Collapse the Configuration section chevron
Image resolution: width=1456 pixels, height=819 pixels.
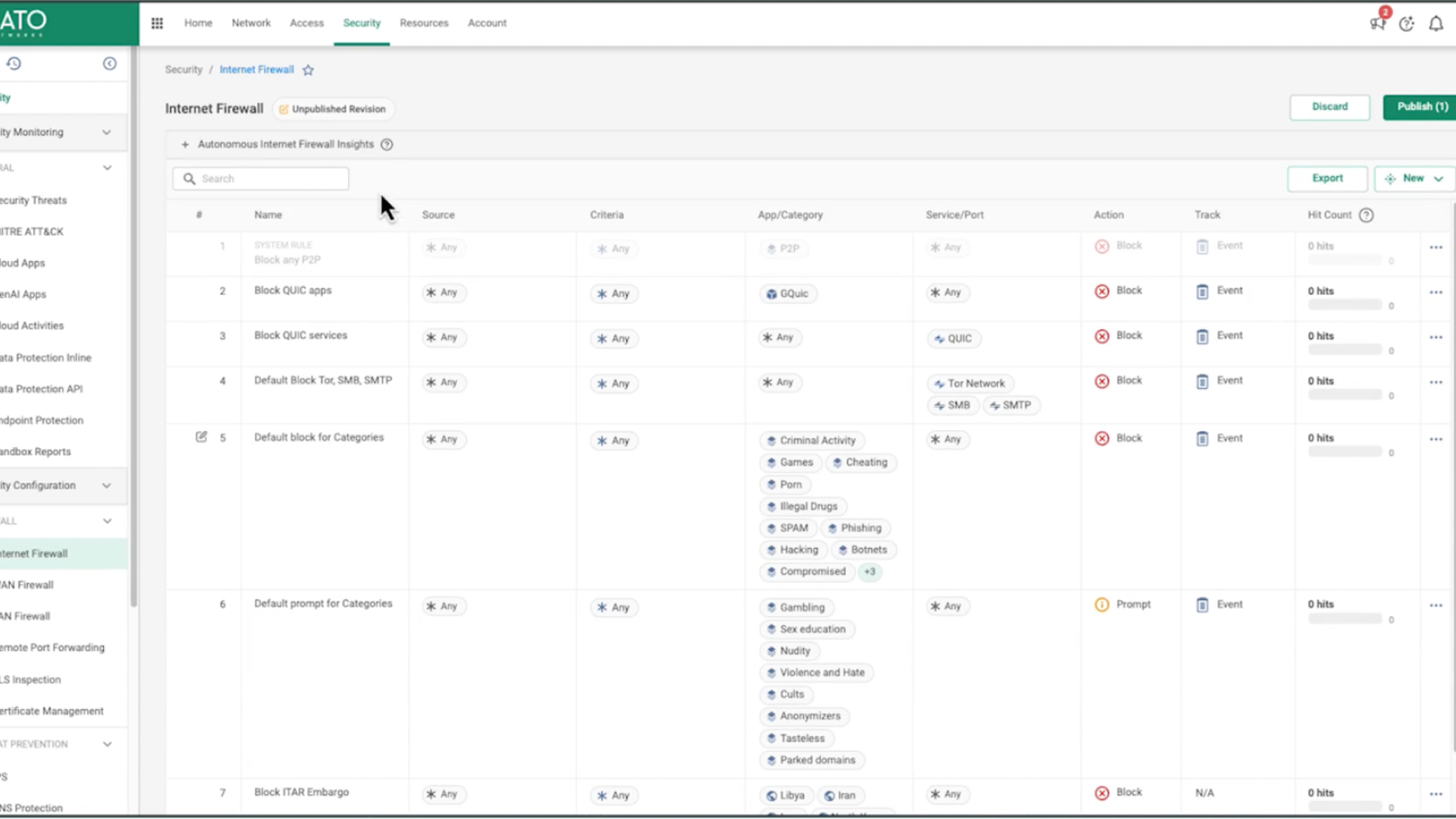click(107, 486)
